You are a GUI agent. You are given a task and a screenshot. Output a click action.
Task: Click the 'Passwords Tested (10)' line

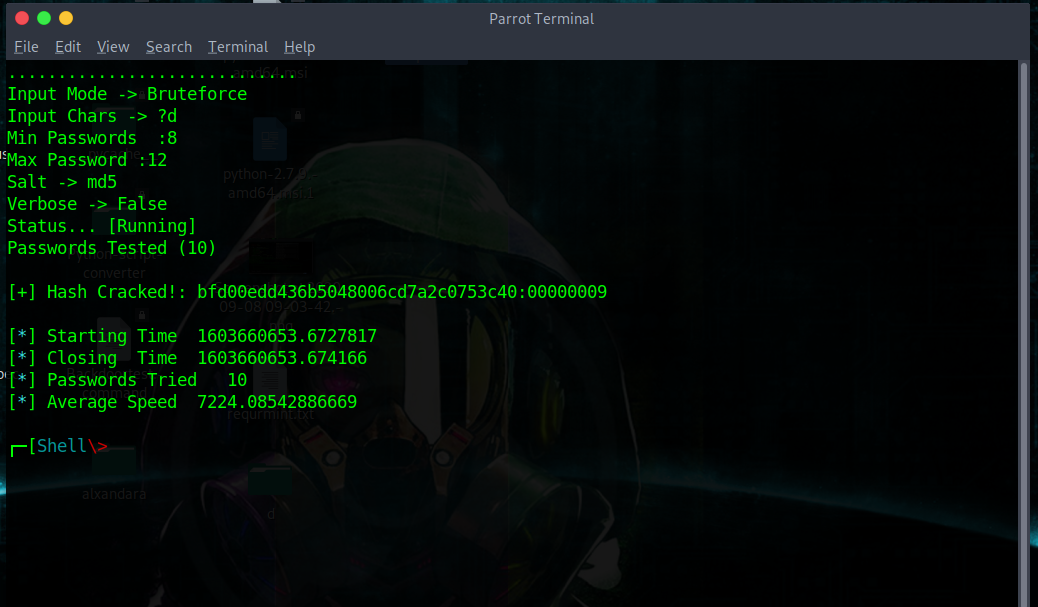point(112,248)
